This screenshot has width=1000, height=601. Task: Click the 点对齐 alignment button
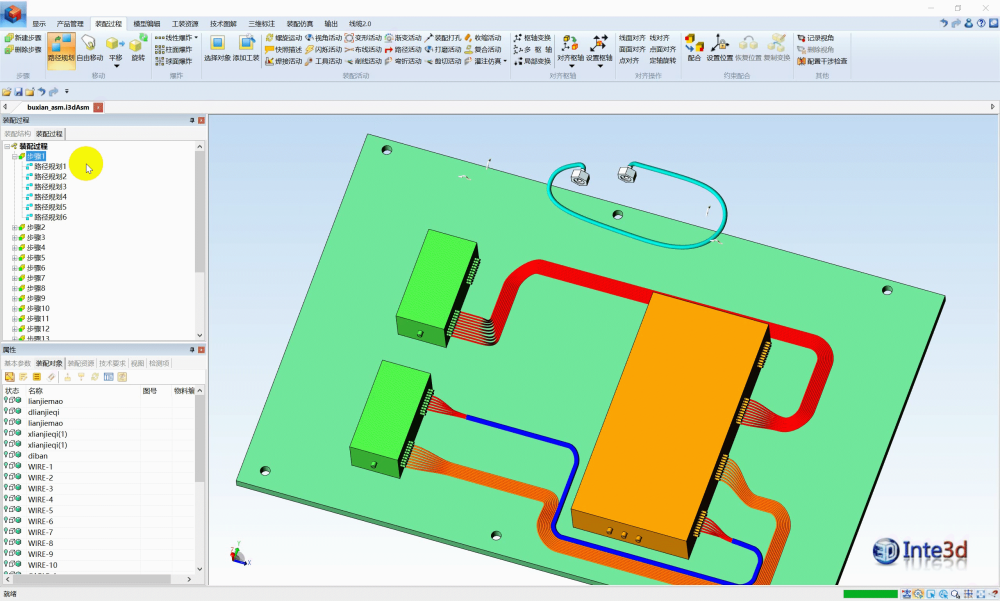(x=629, y=61)
